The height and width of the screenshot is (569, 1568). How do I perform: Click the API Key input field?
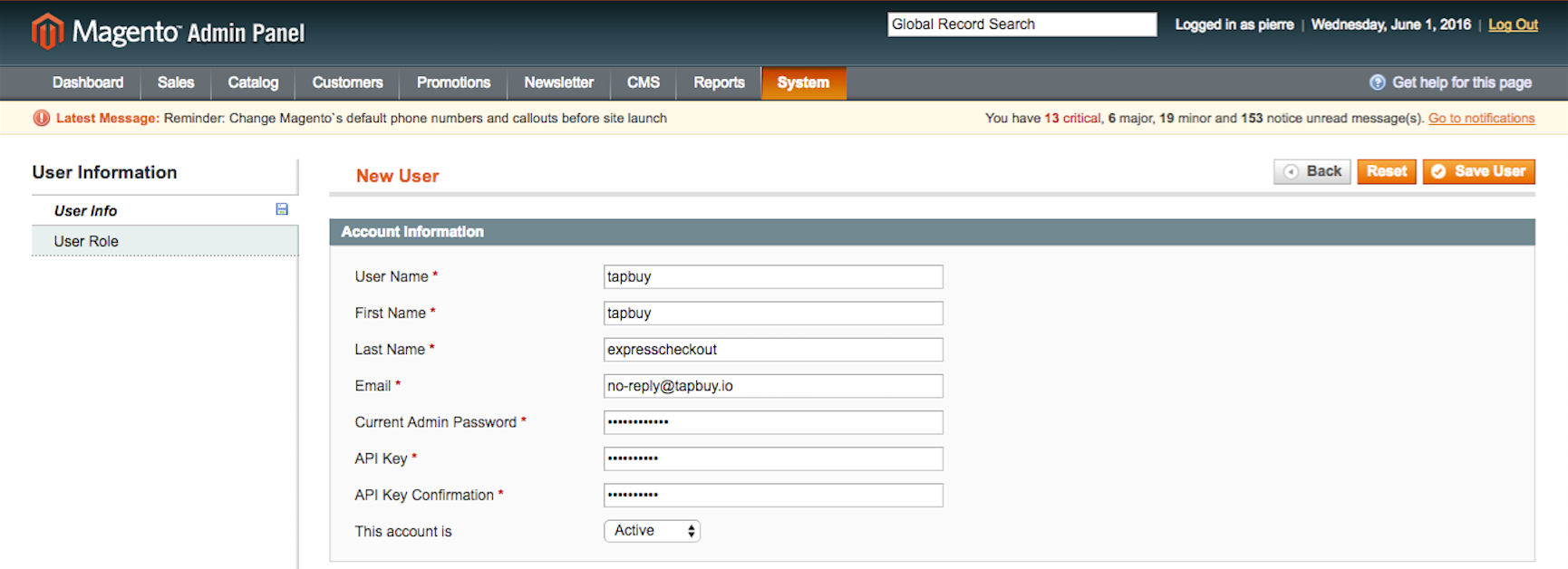(773, 458)
